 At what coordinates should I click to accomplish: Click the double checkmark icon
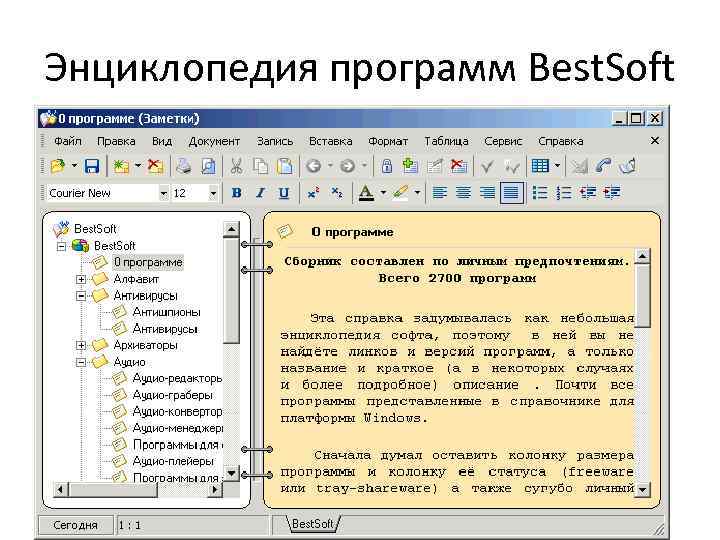pyautogui.click(x=512, y=166)
